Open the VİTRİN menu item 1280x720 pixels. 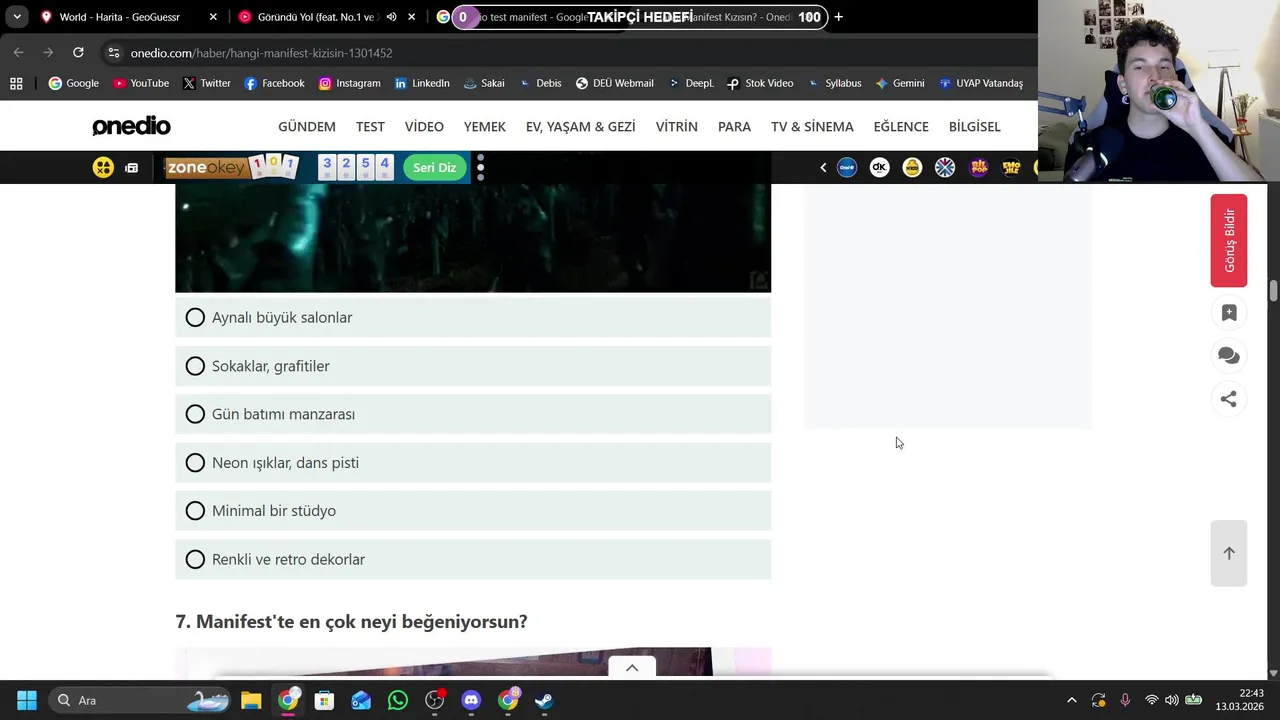(x=677, y=126)
